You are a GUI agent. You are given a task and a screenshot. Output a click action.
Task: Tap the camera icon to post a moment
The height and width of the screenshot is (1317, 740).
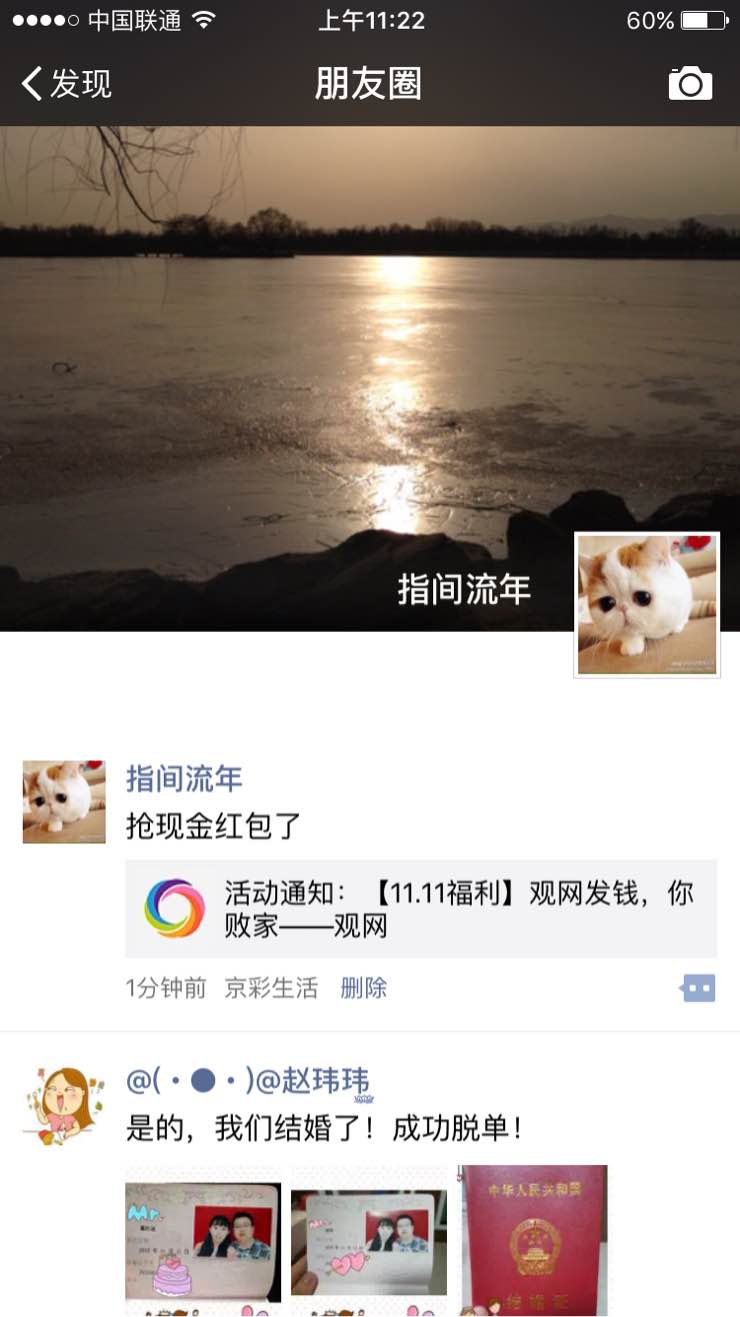tap(690, 84)
